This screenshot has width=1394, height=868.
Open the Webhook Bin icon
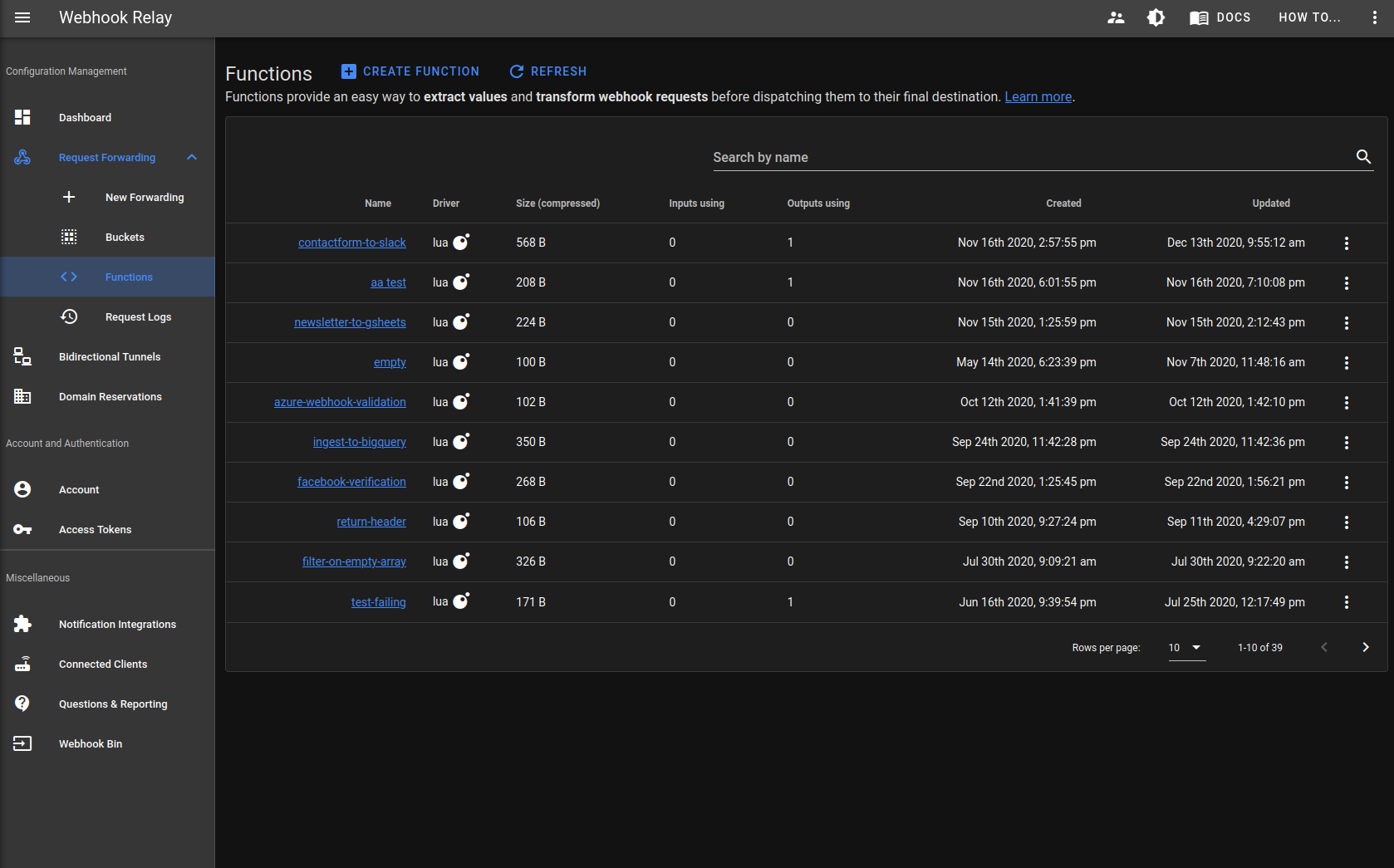pos(22,743)
